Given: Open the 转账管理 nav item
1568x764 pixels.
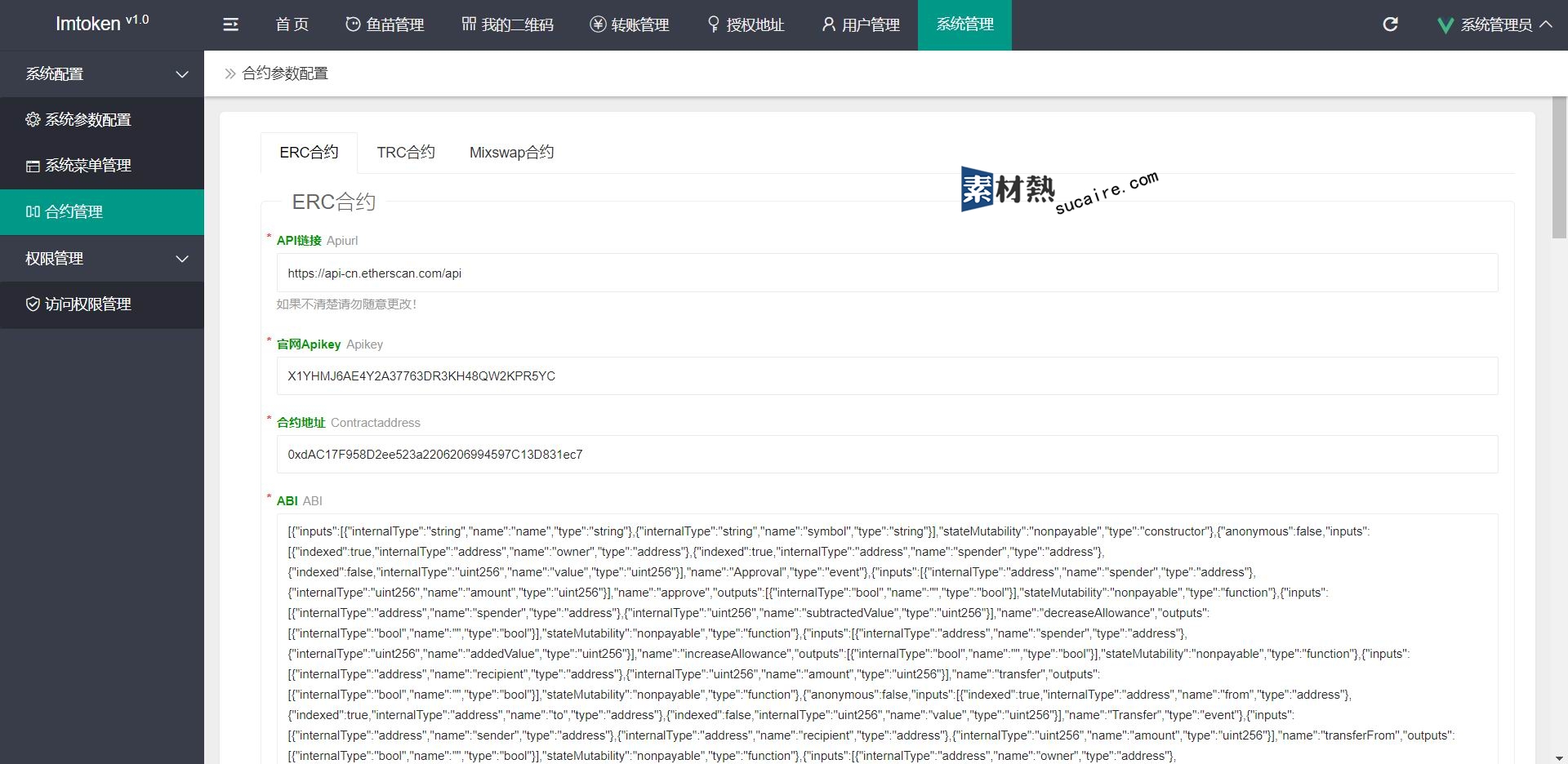Looking at the screenshot, I should click(630, 24).
